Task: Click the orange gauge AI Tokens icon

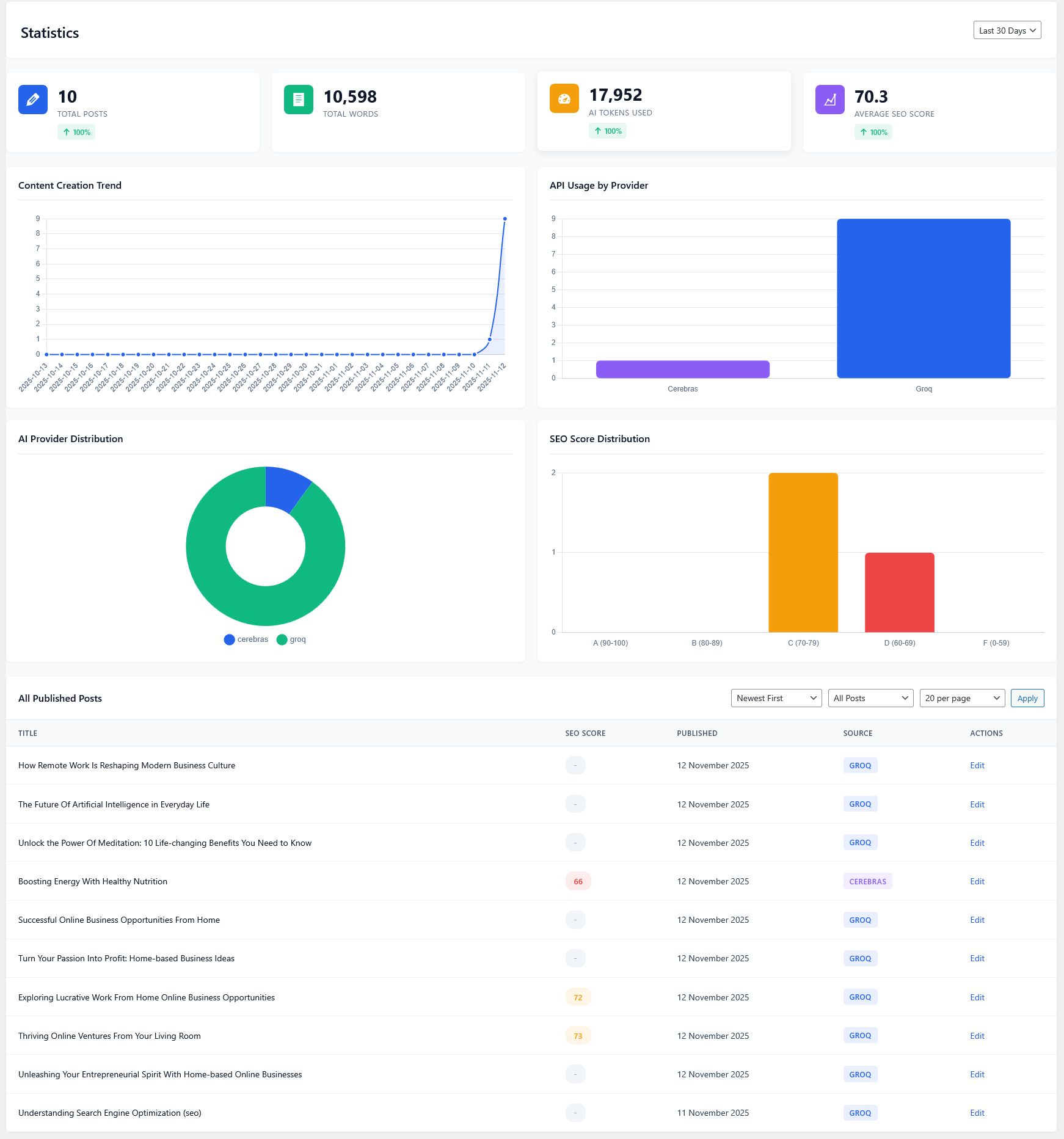Action: pos(564,98)
